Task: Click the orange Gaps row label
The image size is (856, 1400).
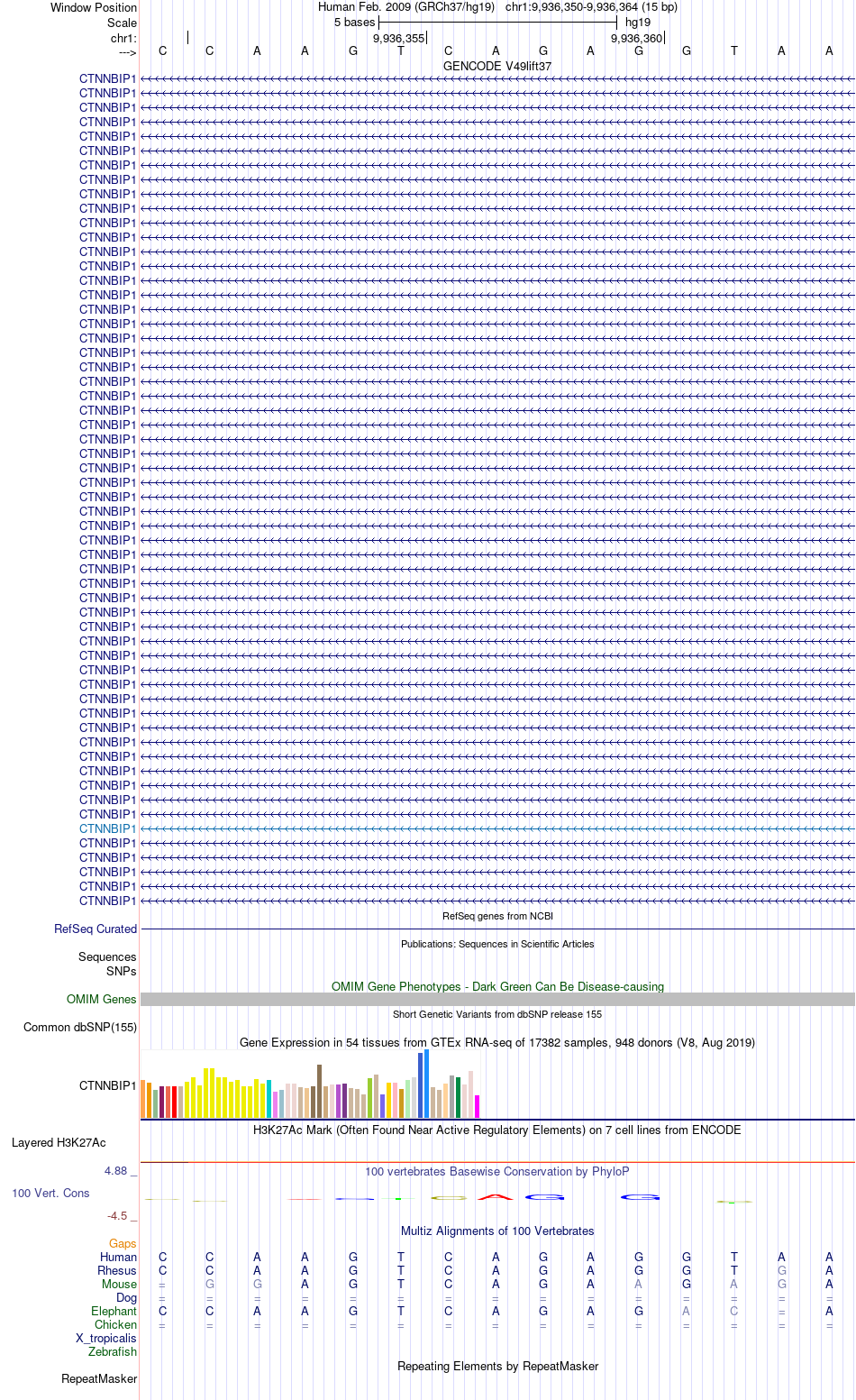Action: pos(123,1243)
